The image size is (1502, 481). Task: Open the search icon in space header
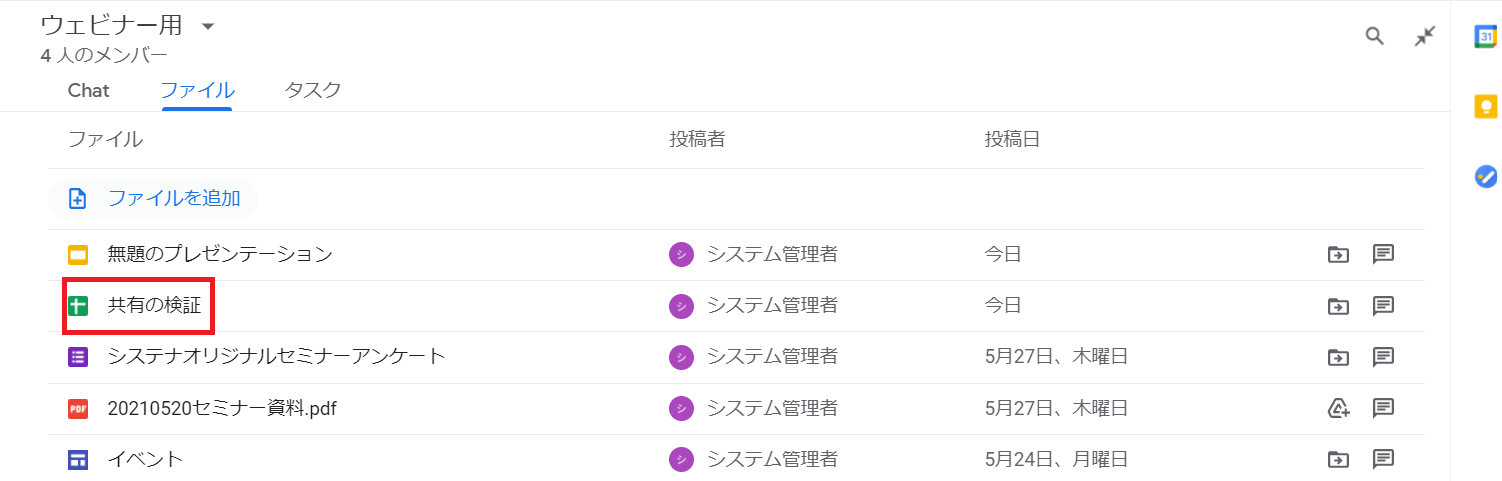click(x=1375, y=37)
